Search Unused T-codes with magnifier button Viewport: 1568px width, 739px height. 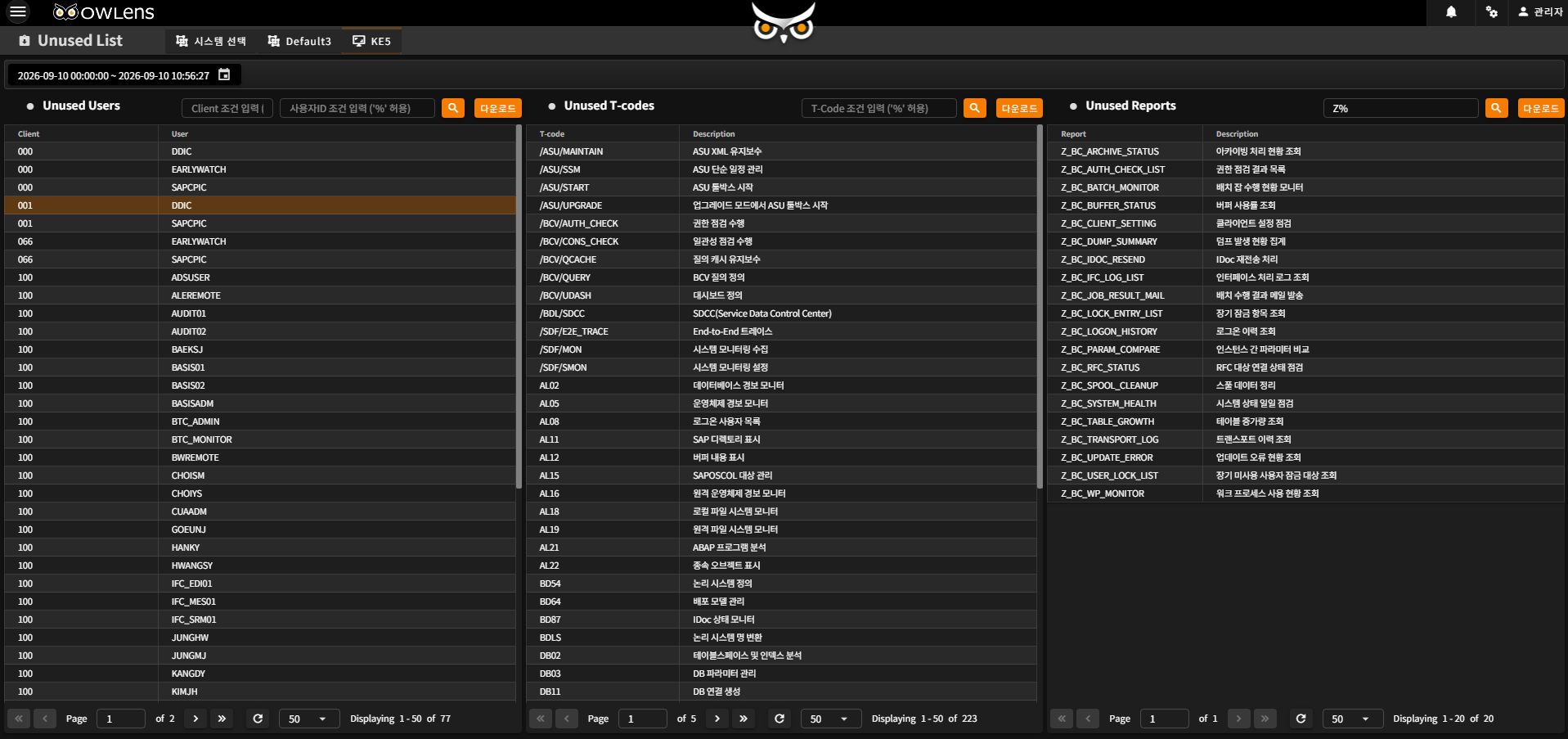(975, 108)
